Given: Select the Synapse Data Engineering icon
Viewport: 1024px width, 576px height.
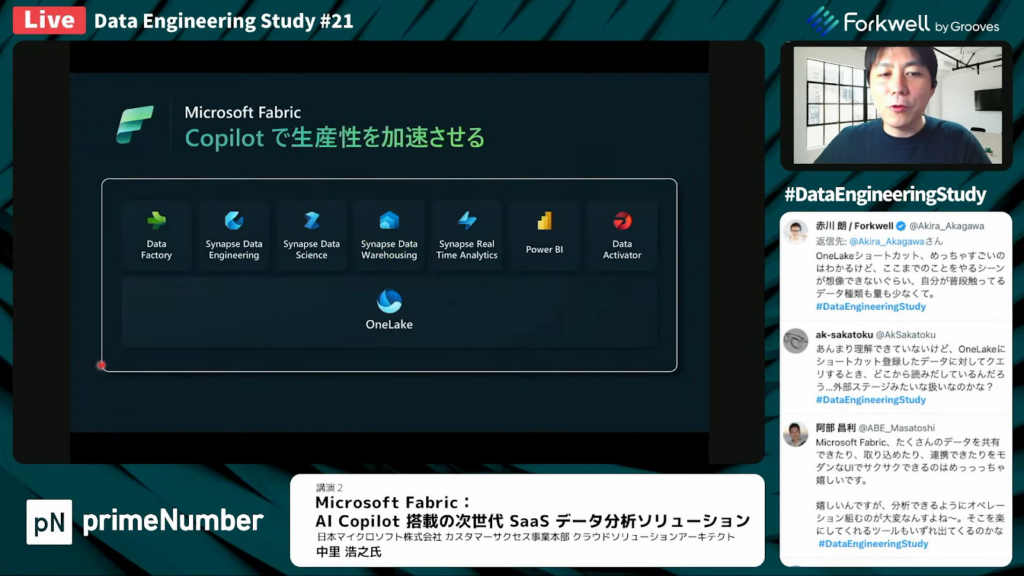Looking at the screenshot, I should point(234,221).
